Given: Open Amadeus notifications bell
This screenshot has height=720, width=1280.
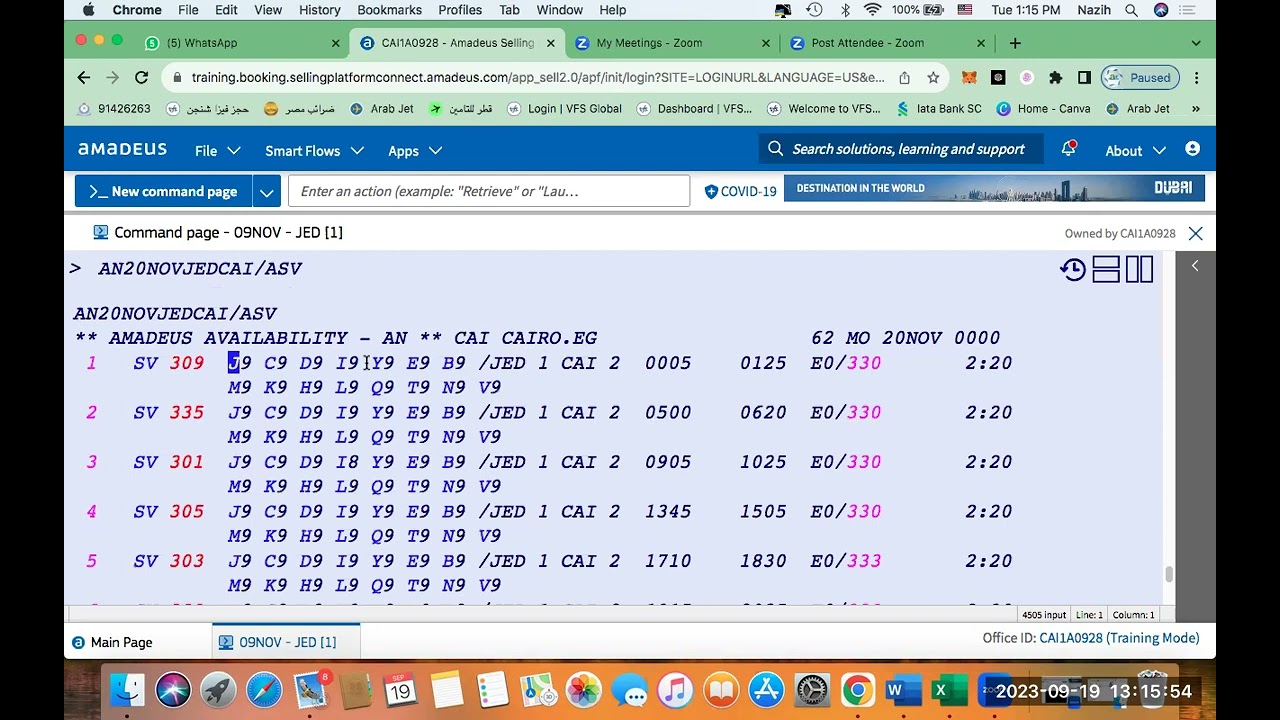Looking at the screenshot, I should (x=1069, y=149).
